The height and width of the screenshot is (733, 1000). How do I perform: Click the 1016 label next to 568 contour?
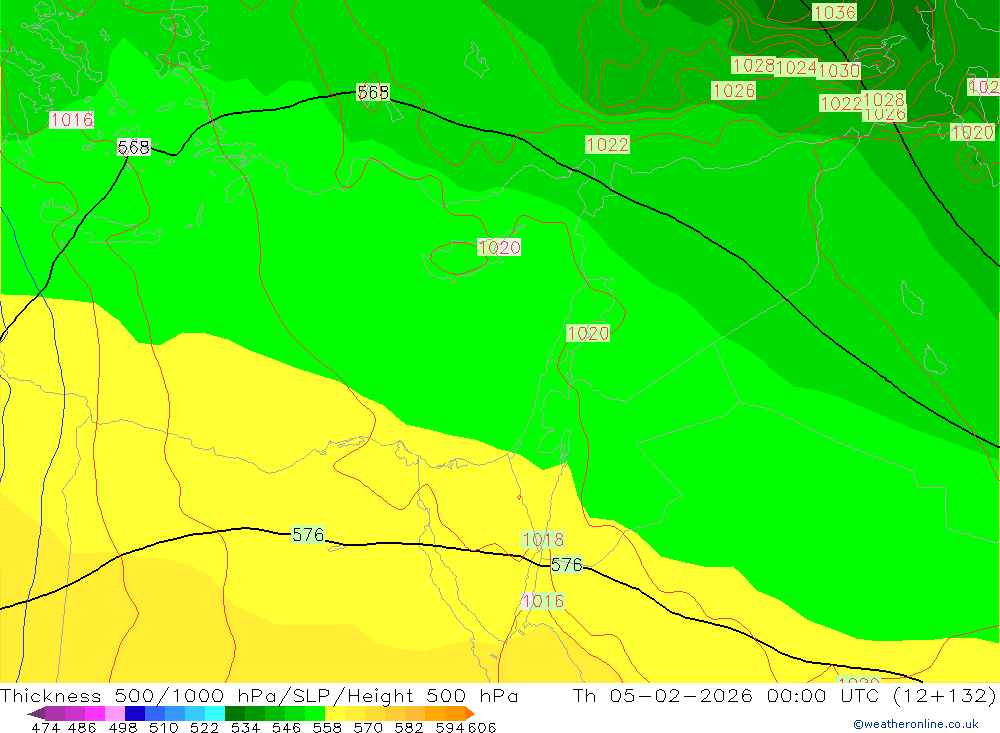pyautogui.click(x=71, y=119)
